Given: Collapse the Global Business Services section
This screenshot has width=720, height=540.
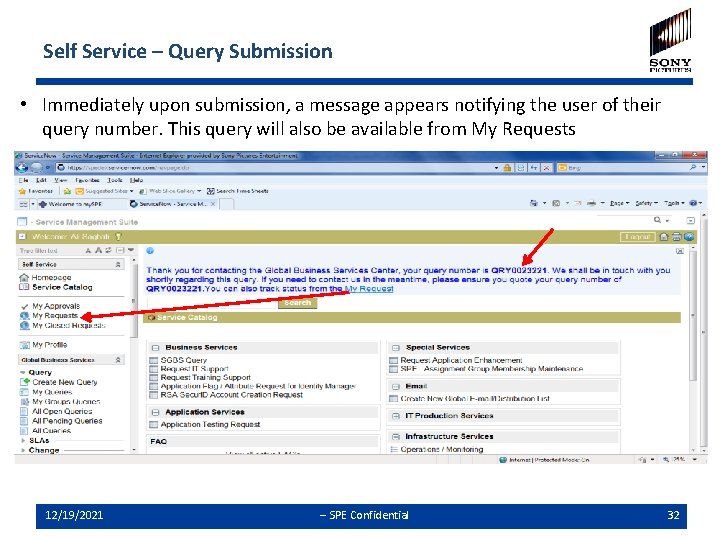Looking at the screenshot, I should point(118,360).
